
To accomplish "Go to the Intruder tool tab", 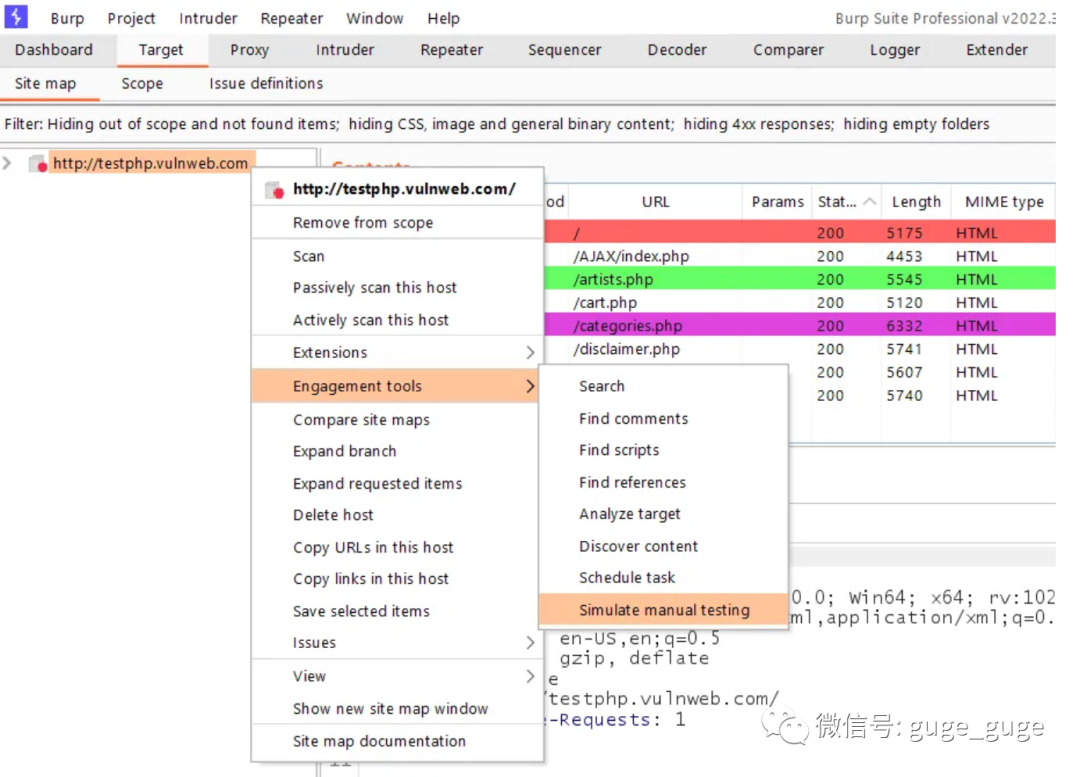I will tap(345, 50).
